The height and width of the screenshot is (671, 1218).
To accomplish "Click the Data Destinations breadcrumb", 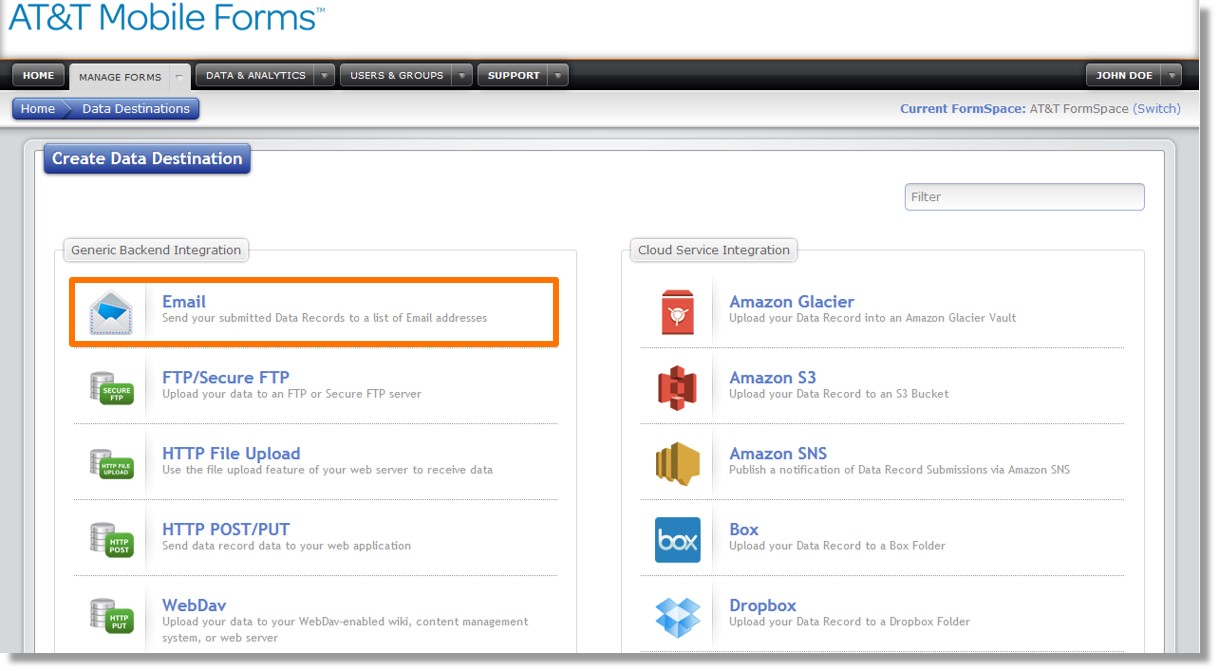I will click(136, 109).
